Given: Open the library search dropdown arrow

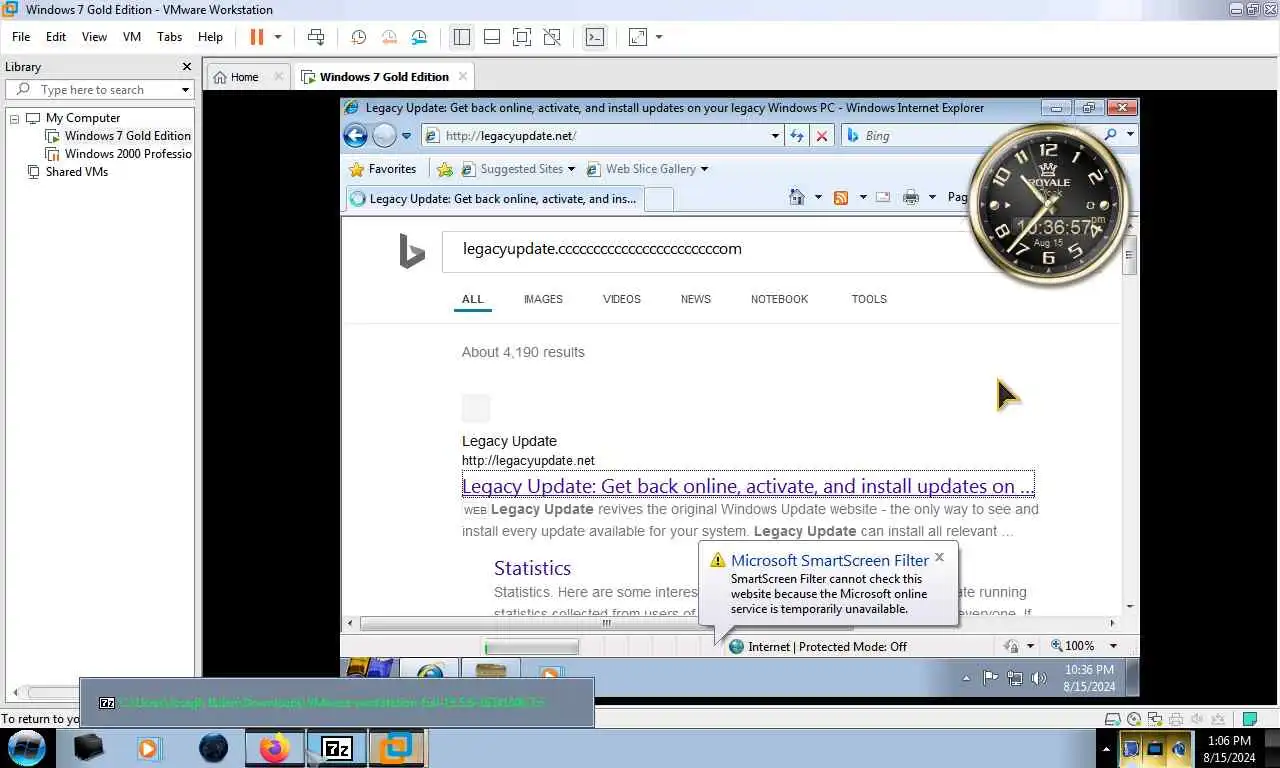Looking at the screenshot, I should (185, 90).
